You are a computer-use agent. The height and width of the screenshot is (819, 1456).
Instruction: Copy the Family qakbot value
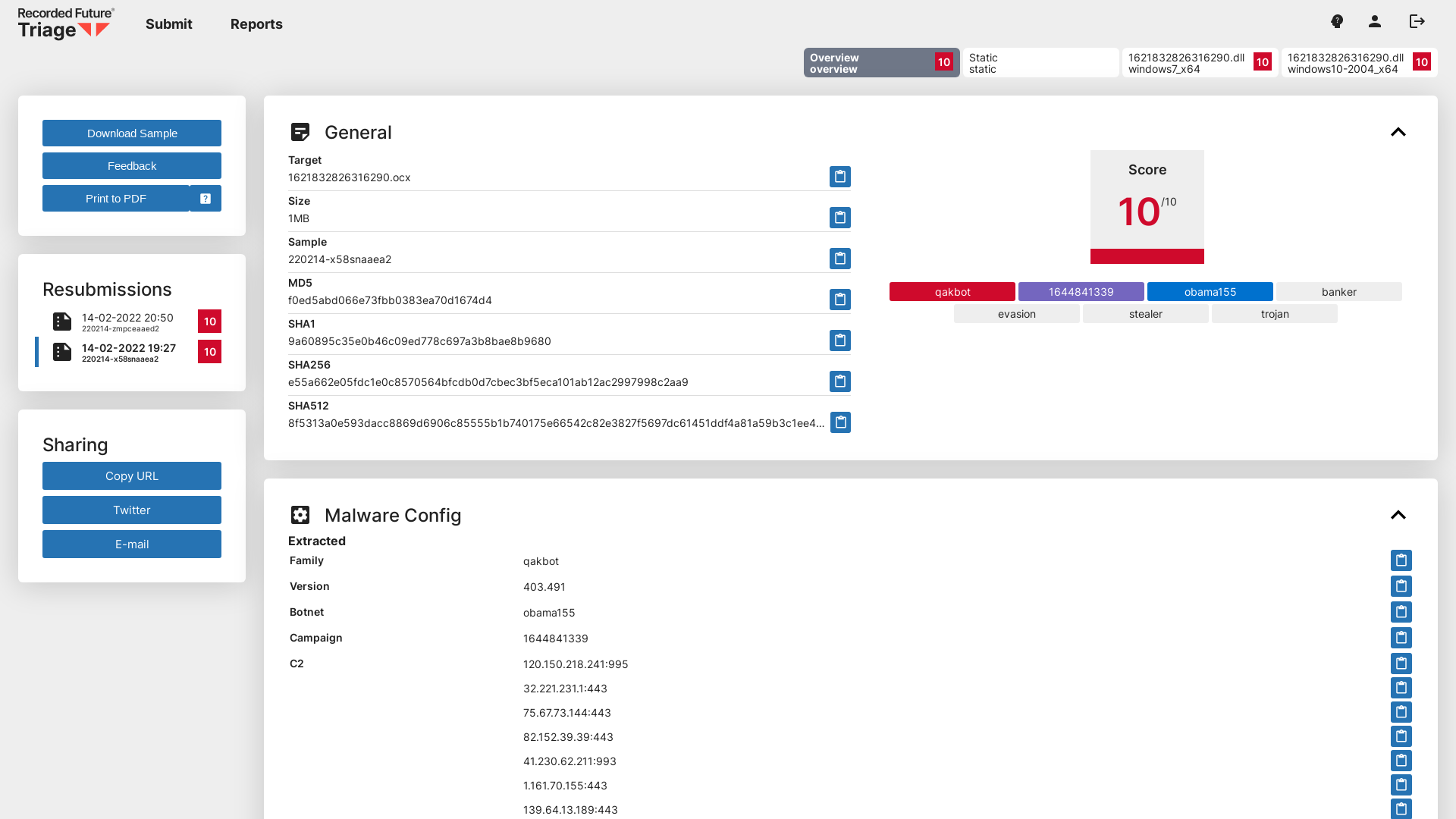click(x=1401, y=560)
